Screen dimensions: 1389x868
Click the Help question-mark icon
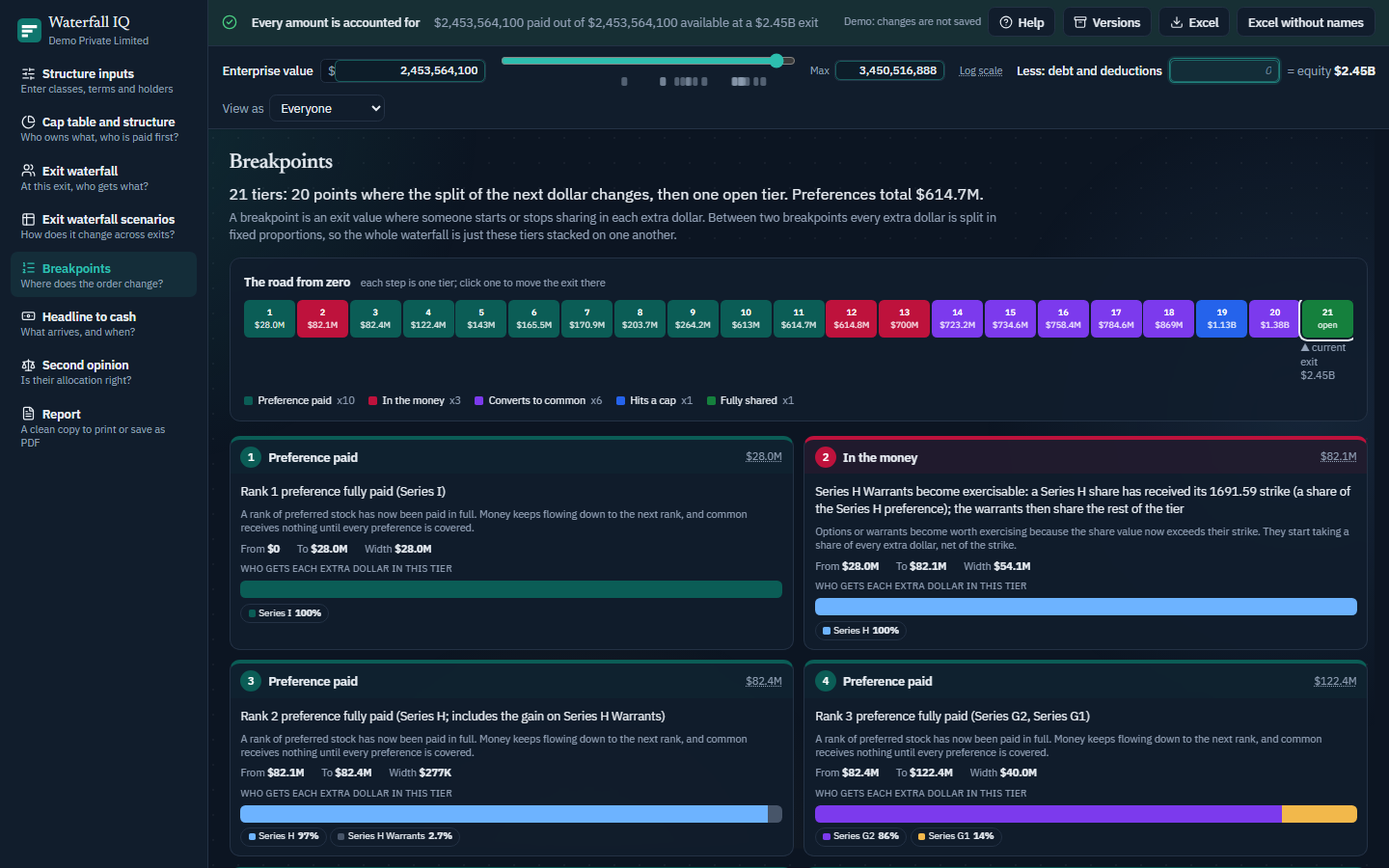[x=1006, y=22]
